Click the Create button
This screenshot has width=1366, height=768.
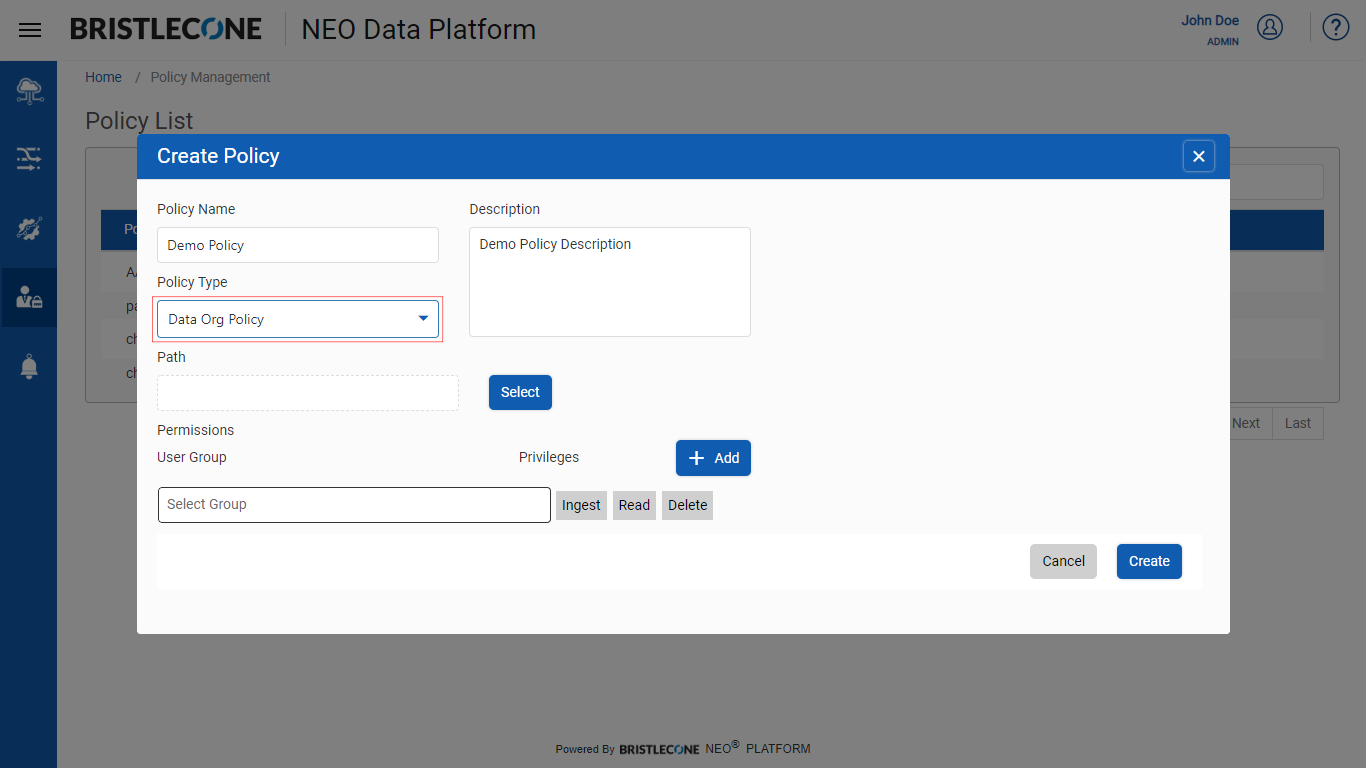pos(1149,561)
